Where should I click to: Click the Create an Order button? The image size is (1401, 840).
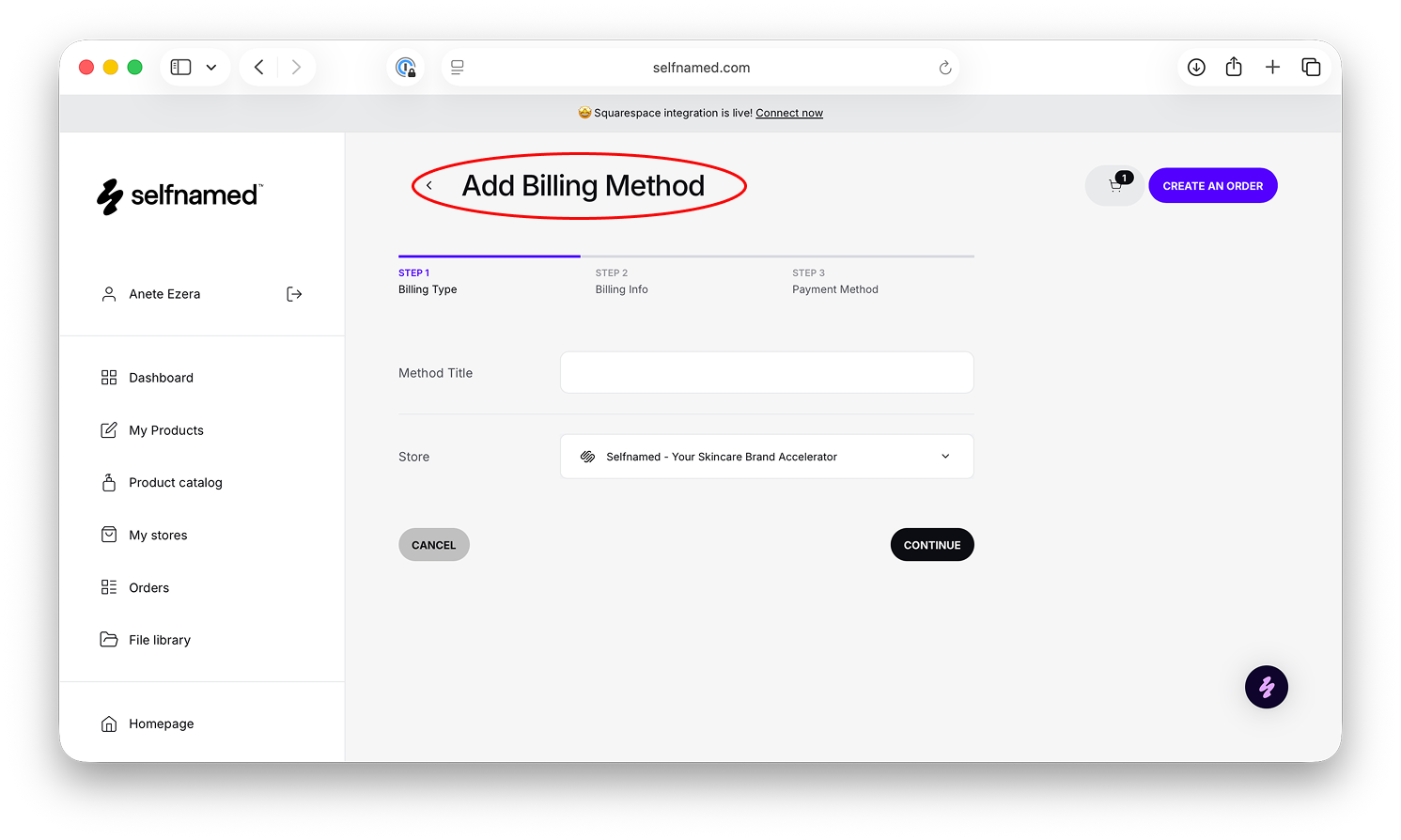1212,186
